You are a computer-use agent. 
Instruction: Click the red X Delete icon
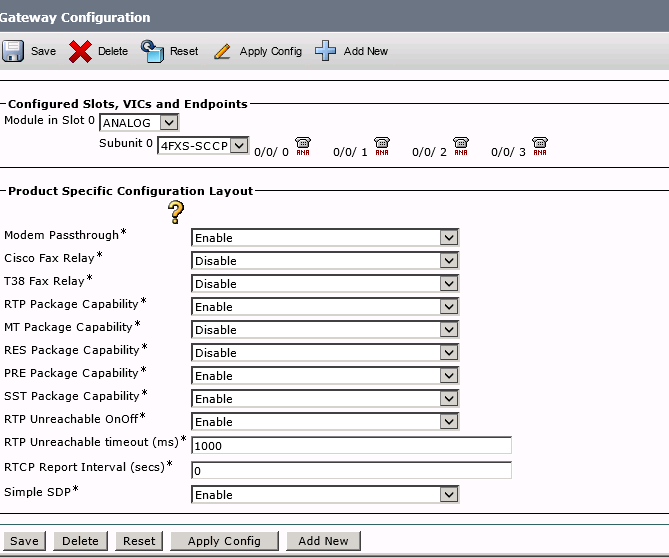[80, 52]
